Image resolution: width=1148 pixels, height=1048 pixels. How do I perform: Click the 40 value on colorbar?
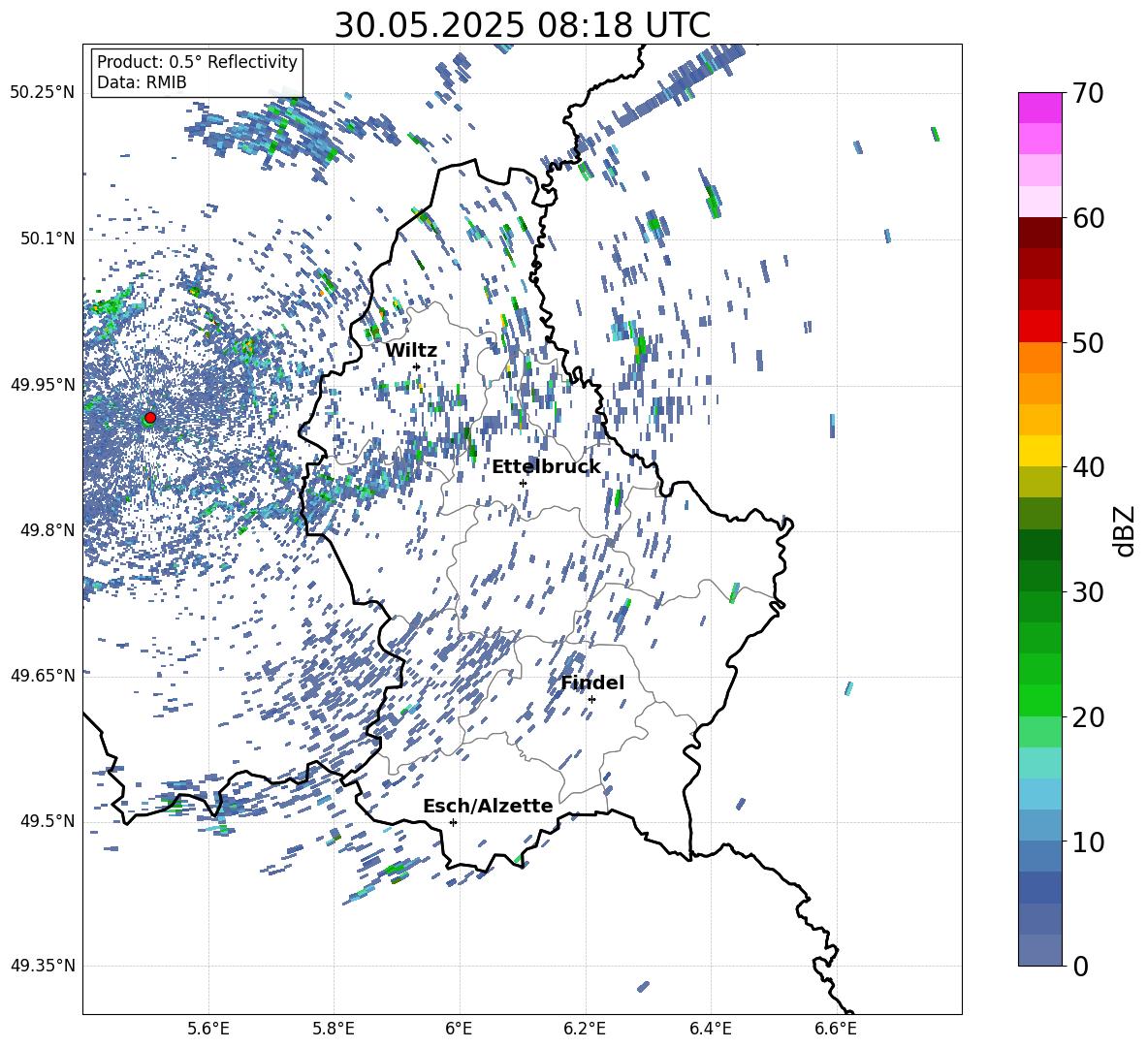tap(1088, 467)
